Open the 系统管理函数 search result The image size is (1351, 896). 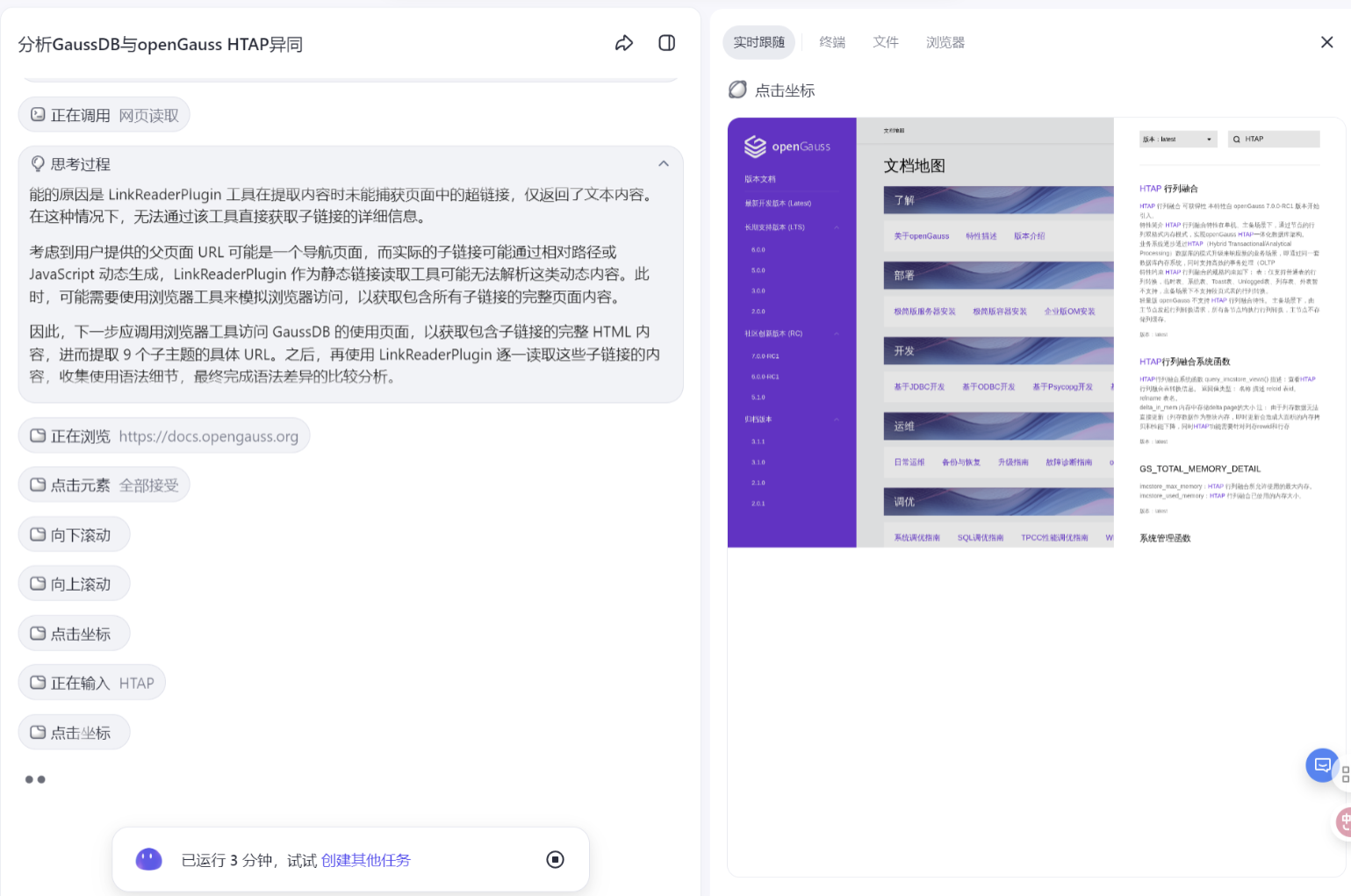(x=1165, y=538)
